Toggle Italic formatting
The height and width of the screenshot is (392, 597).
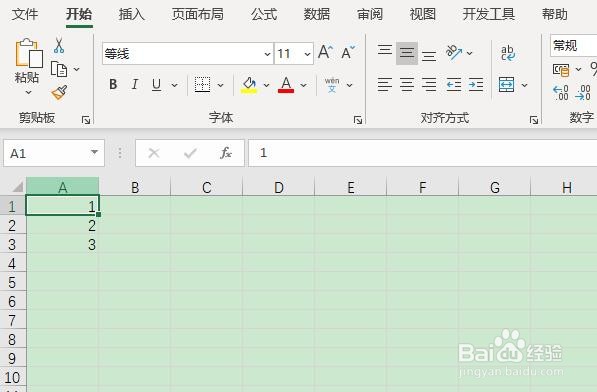[134, 84]
